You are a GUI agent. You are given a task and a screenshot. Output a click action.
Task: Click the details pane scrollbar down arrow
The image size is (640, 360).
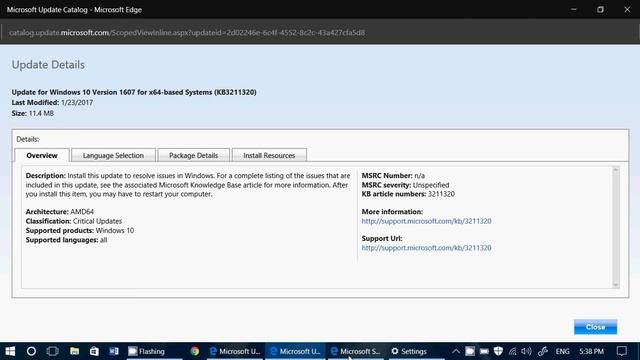point(616,284)
